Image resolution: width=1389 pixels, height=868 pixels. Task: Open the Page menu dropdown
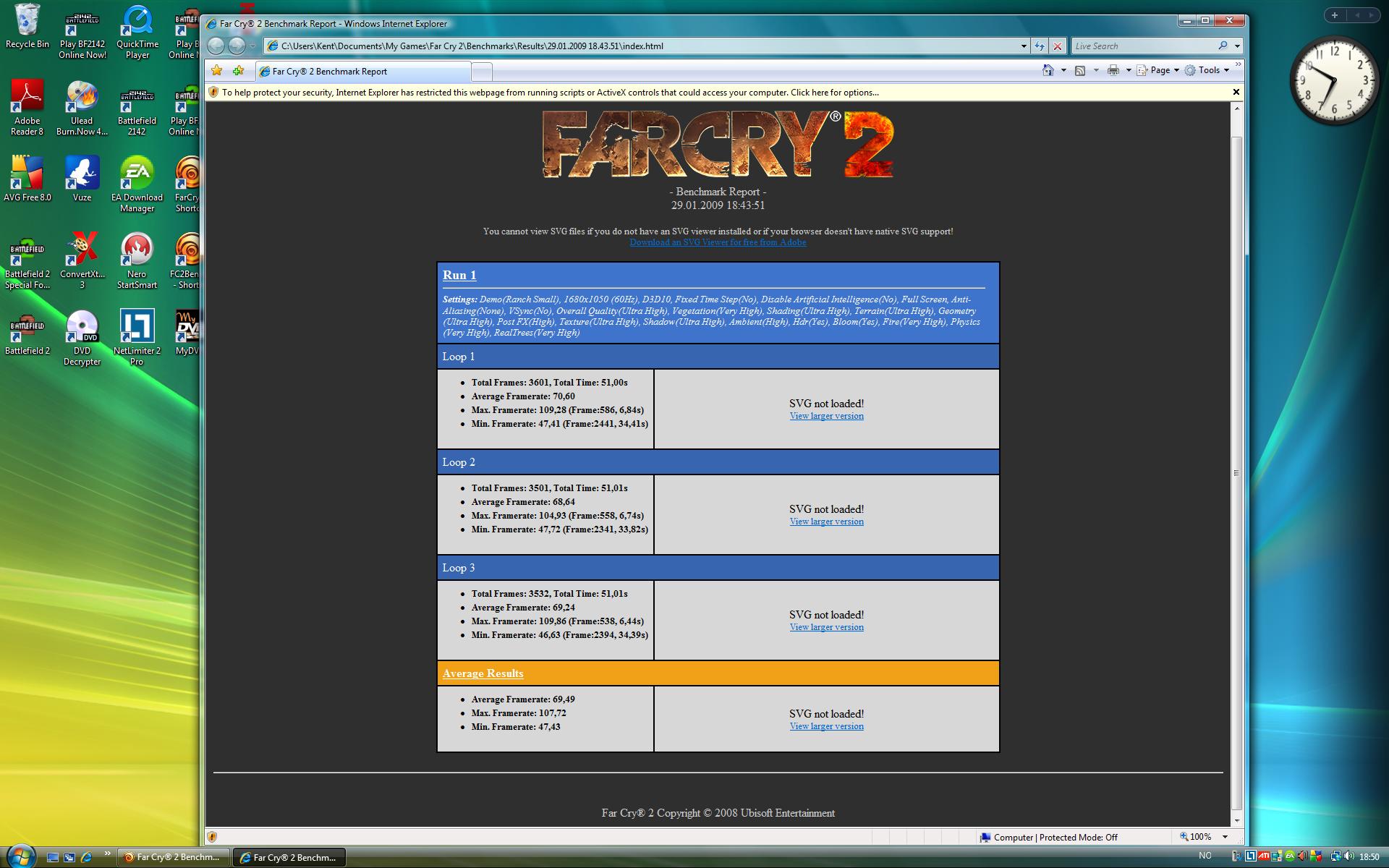tap(1157, 70)
